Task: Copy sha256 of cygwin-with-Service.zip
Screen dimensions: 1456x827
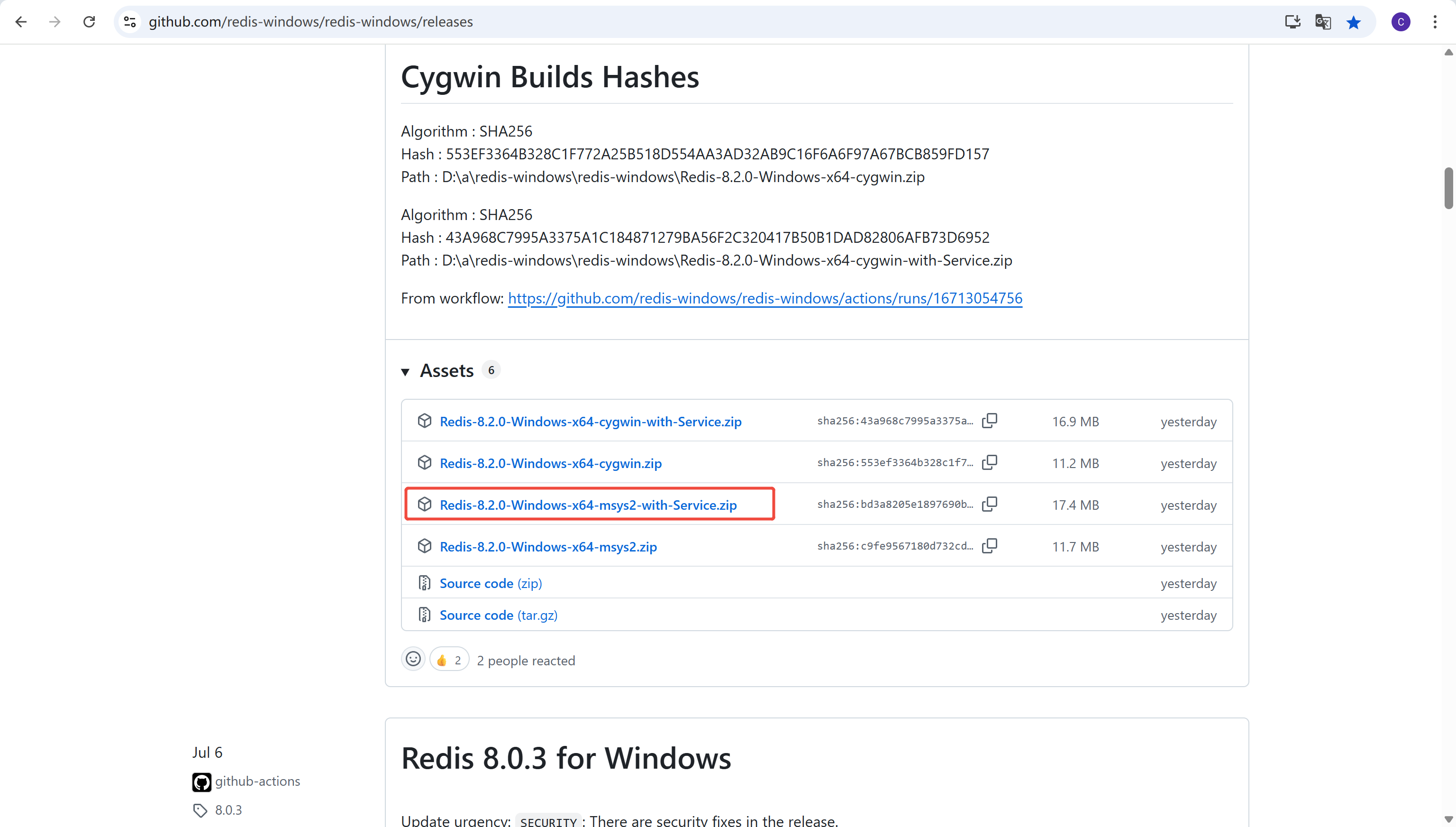Action: (x=990, y=421)
